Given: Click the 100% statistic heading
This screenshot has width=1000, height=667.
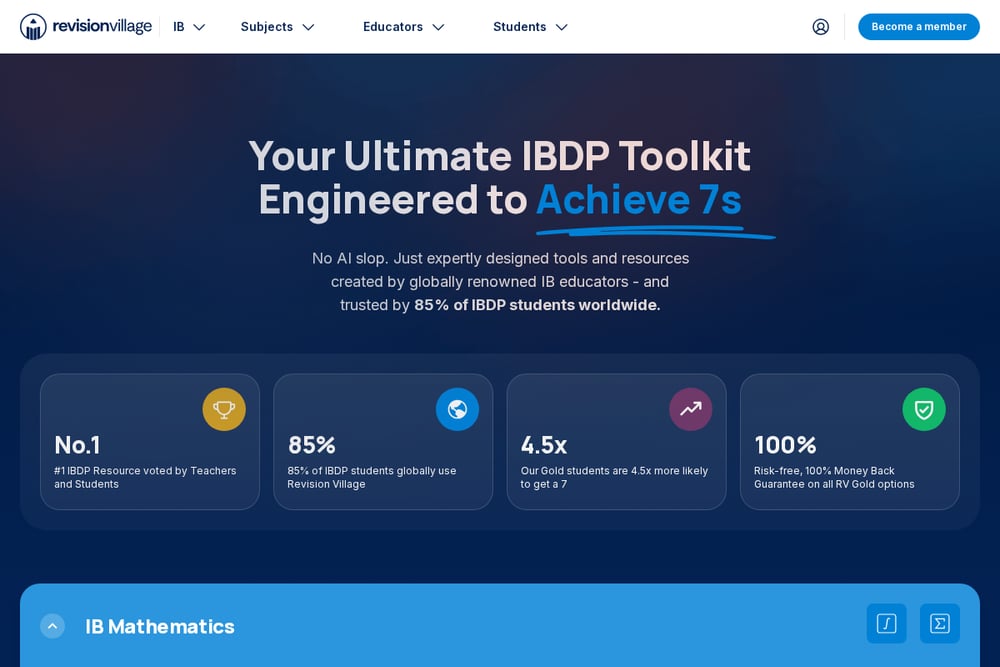Looking at the screenshot, I should (785, 445).
